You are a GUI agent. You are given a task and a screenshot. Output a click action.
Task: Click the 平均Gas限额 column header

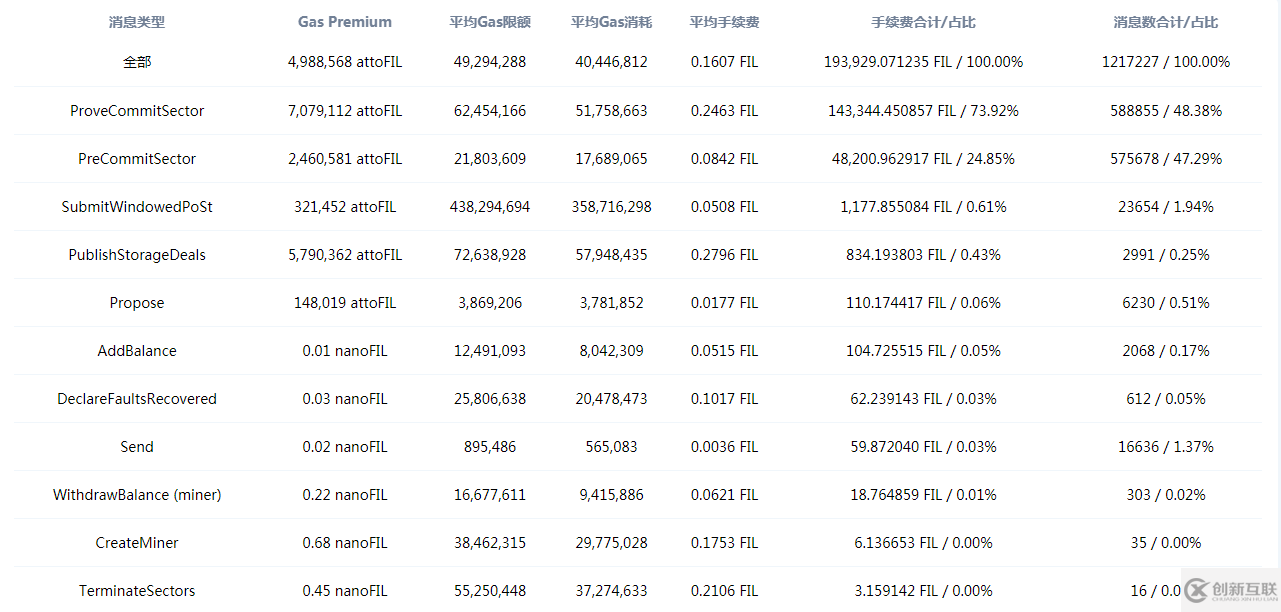pos(490,22)
